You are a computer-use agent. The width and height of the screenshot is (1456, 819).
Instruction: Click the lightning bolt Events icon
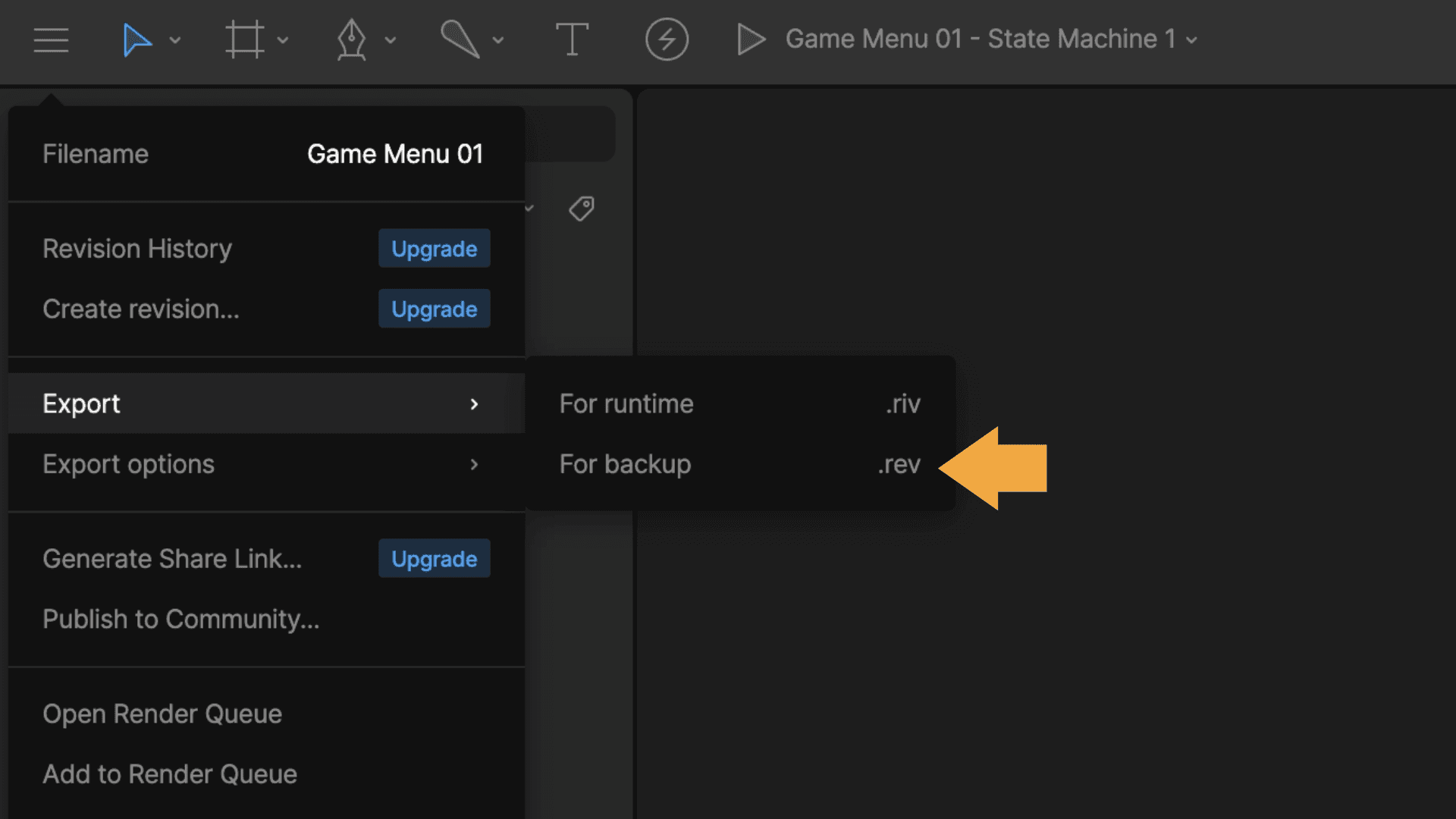[x=667, y=39]
